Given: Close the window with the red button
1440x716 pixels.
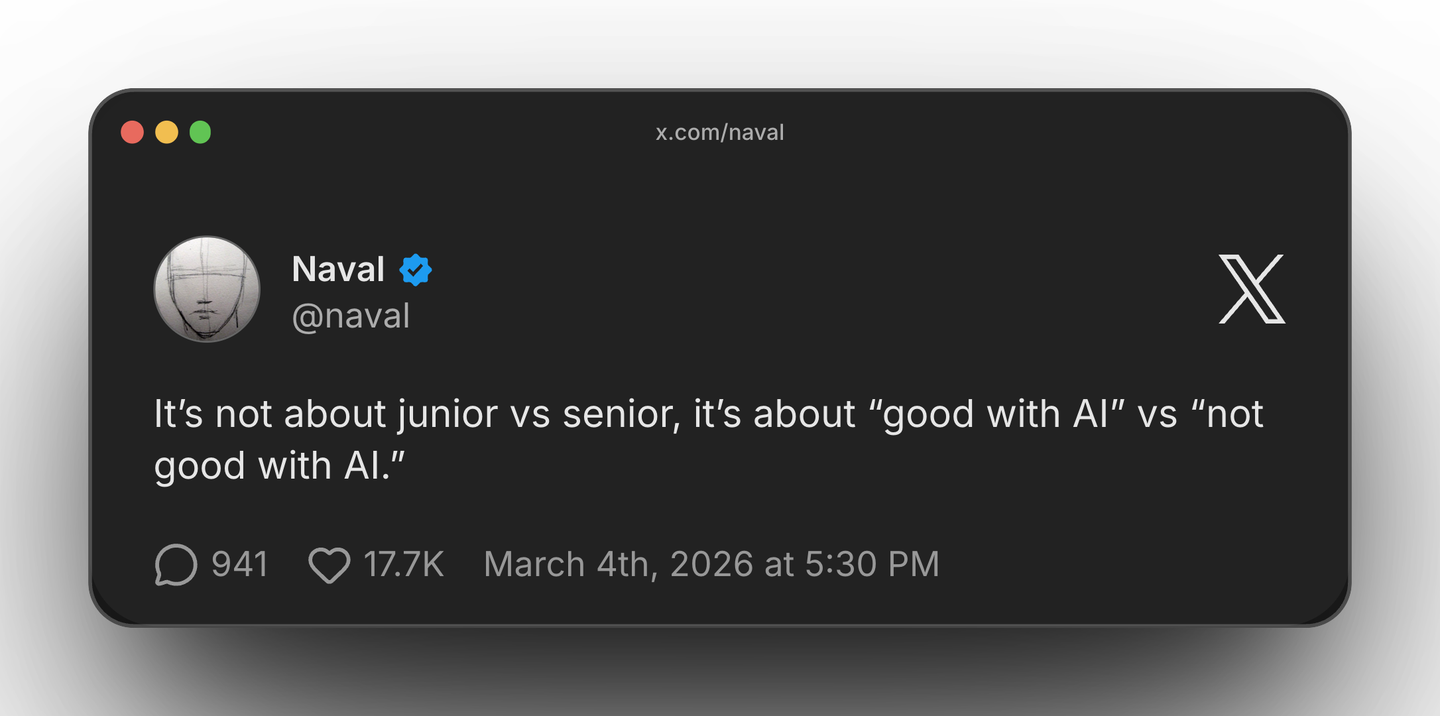Looking at the screenshot, I should point(132,131).
